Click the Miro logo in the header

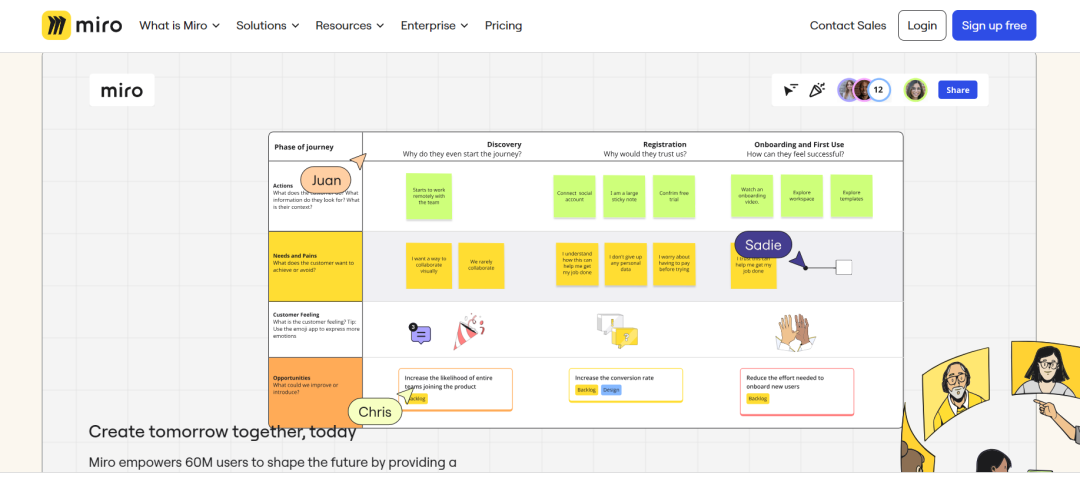(x=82, y=25)
